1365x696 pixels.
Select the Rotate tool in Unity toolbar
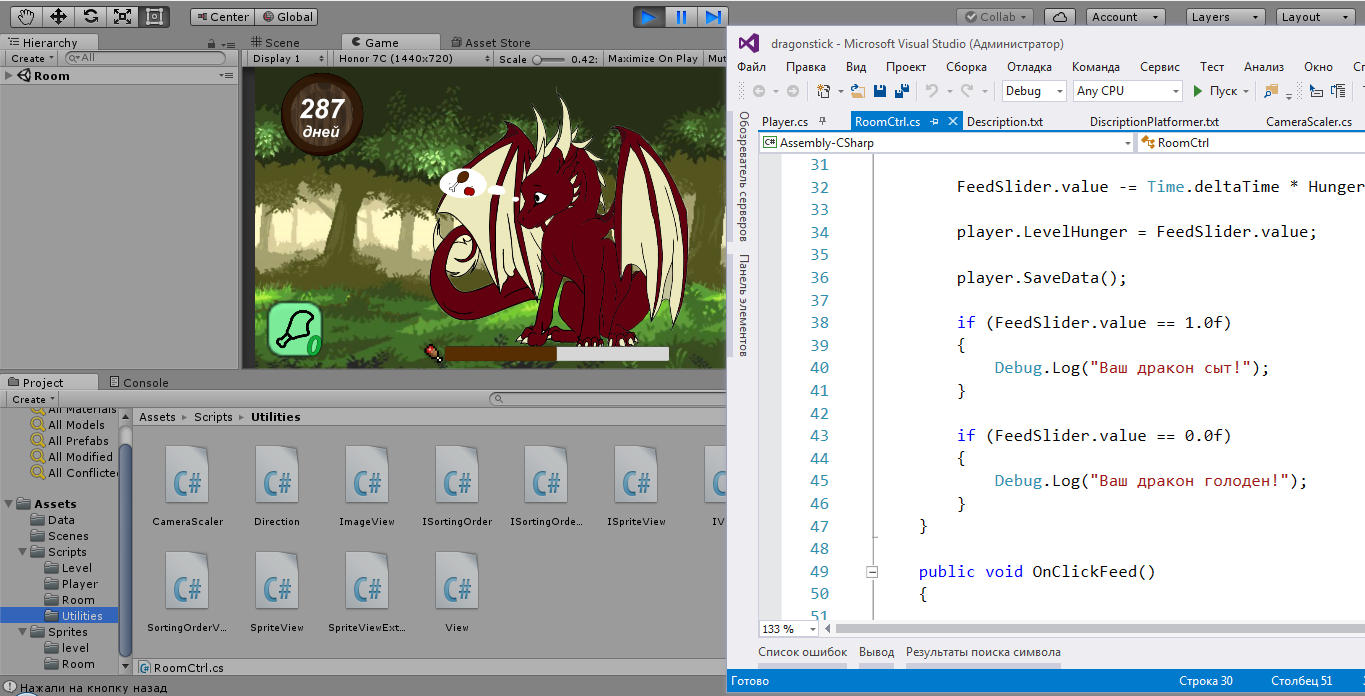(91, 16)
